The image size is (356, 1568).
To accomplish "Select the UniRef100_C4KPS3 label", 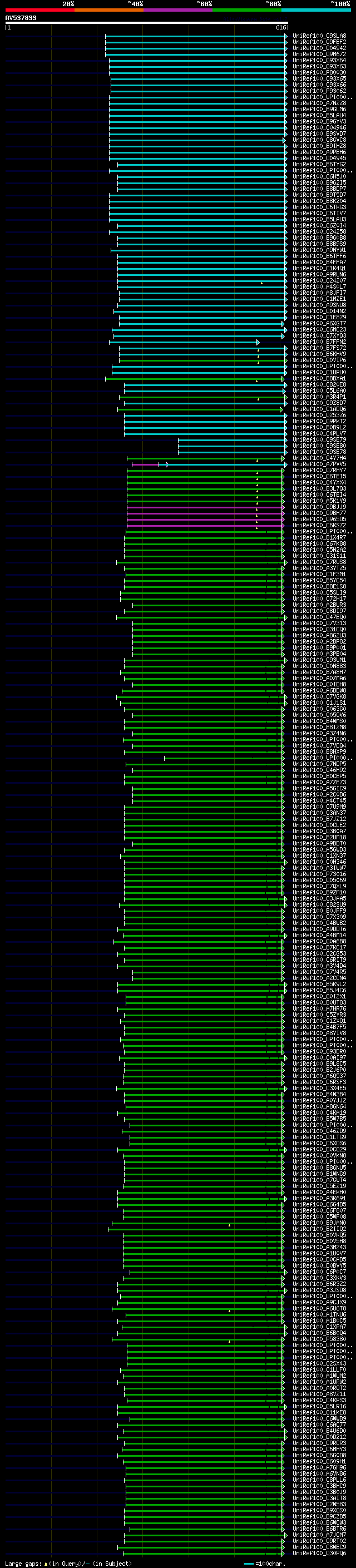I will point(319,1400).
